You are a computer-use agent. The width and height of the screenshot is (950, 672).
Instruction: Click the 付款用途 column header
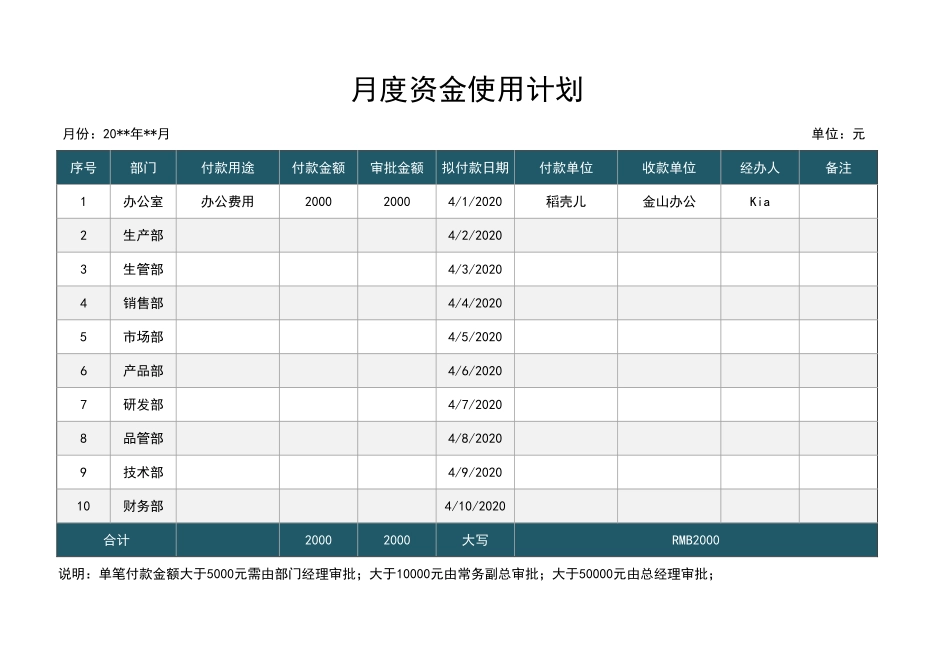[x=227, y=167]
